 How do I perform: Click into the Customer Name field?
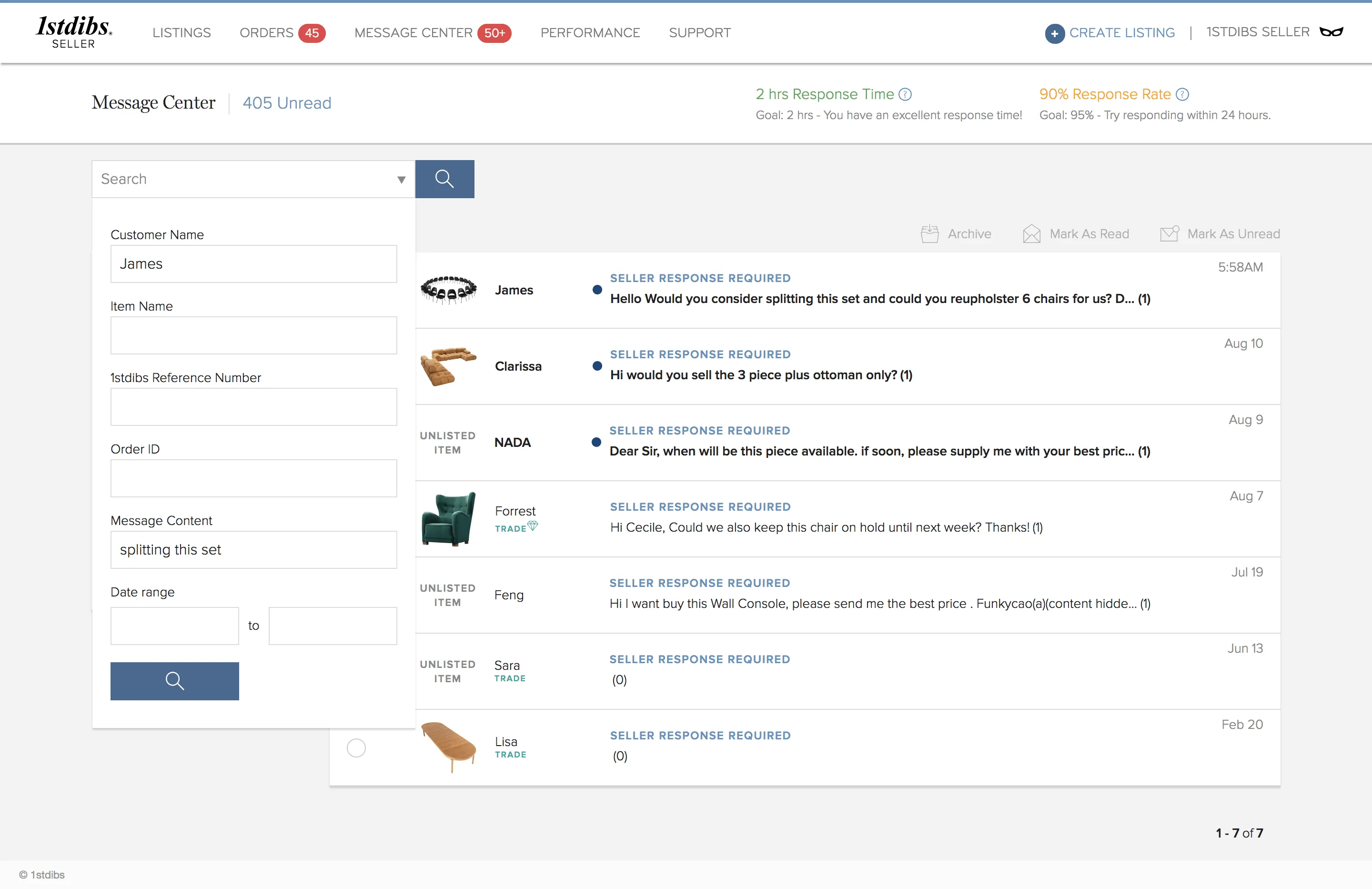(x=253, y=264)
